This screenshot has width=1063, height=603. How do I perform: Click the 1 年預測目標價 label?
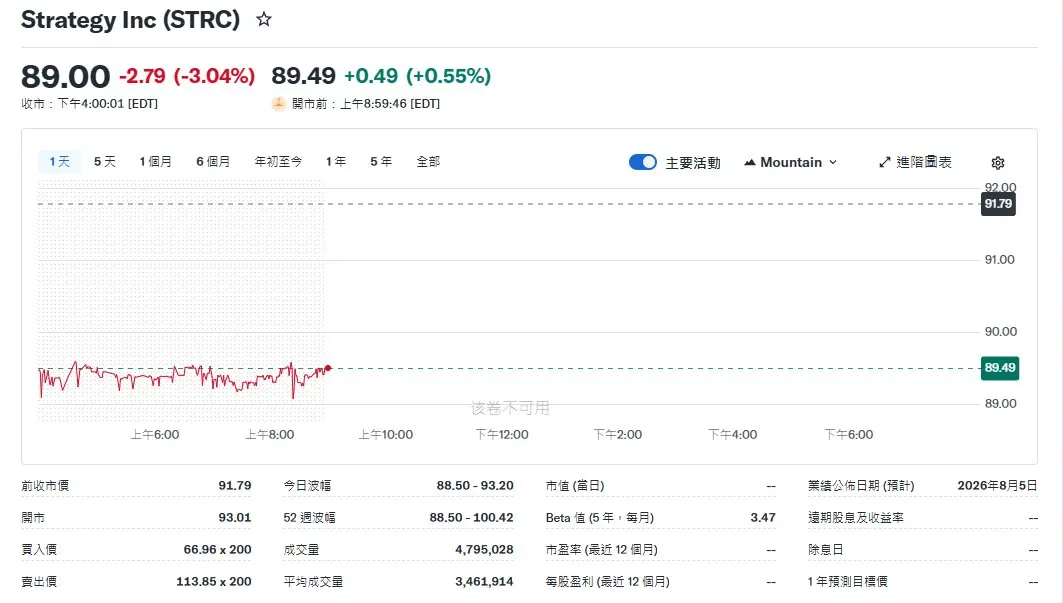[x=847, y=581]
